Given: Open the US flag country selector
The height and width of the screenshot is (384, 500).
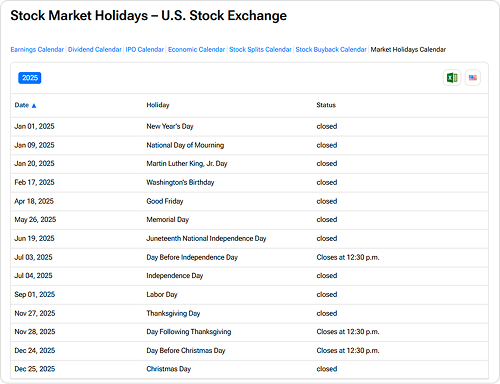Looking at the screenshot, I should pos(473,78).
